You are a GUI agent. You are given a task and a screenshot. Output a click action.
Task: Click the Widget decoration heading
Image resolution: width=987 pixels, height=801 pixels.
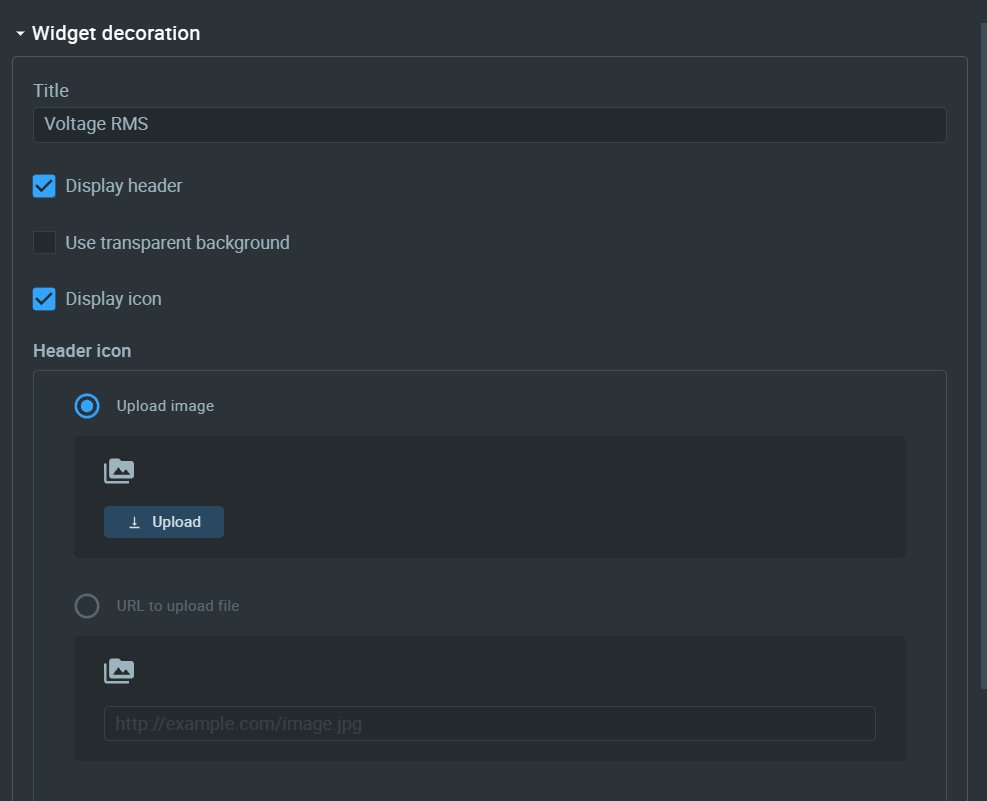(x=116, y=33)
